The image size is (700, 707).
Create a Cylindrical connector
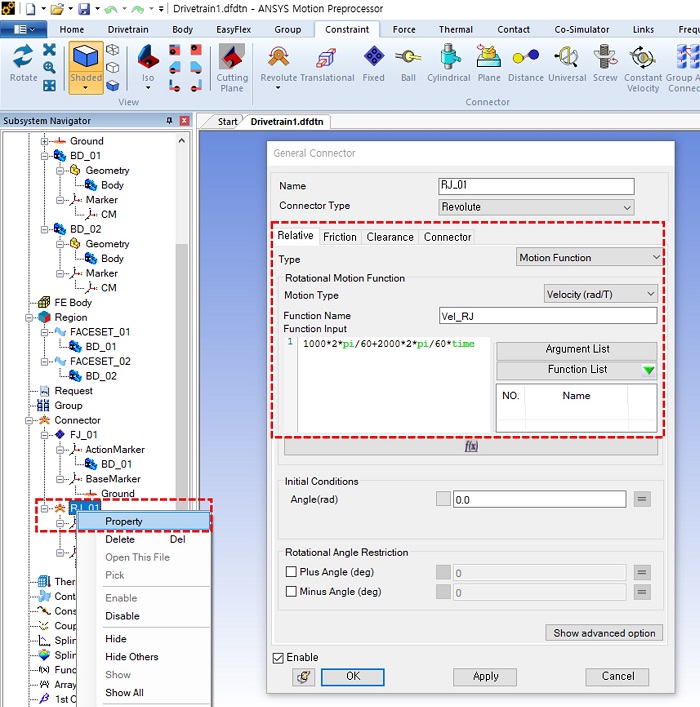[x=448, y=63]
